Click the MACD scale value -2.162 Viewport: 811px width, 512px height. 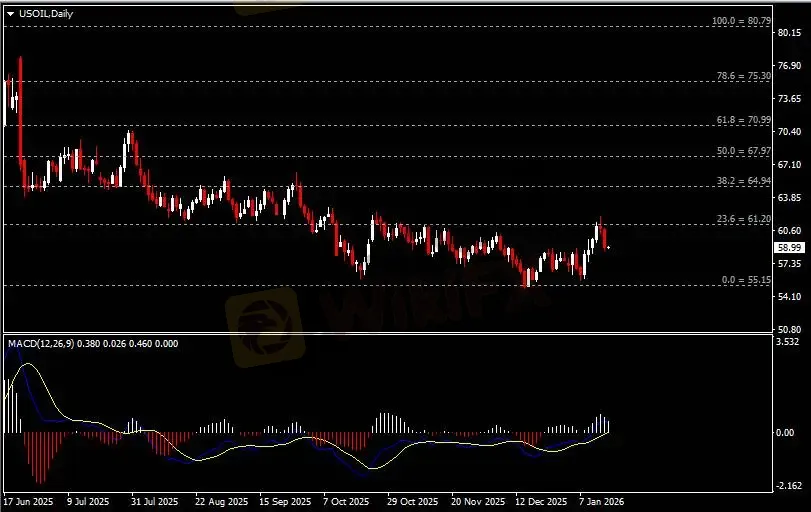click(x=789, y=486)
